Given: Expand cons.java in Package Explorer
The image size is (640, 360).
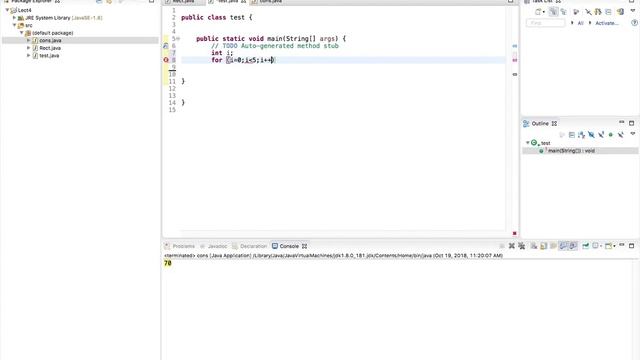Looking at the screenshot, I should coord(29,40).
